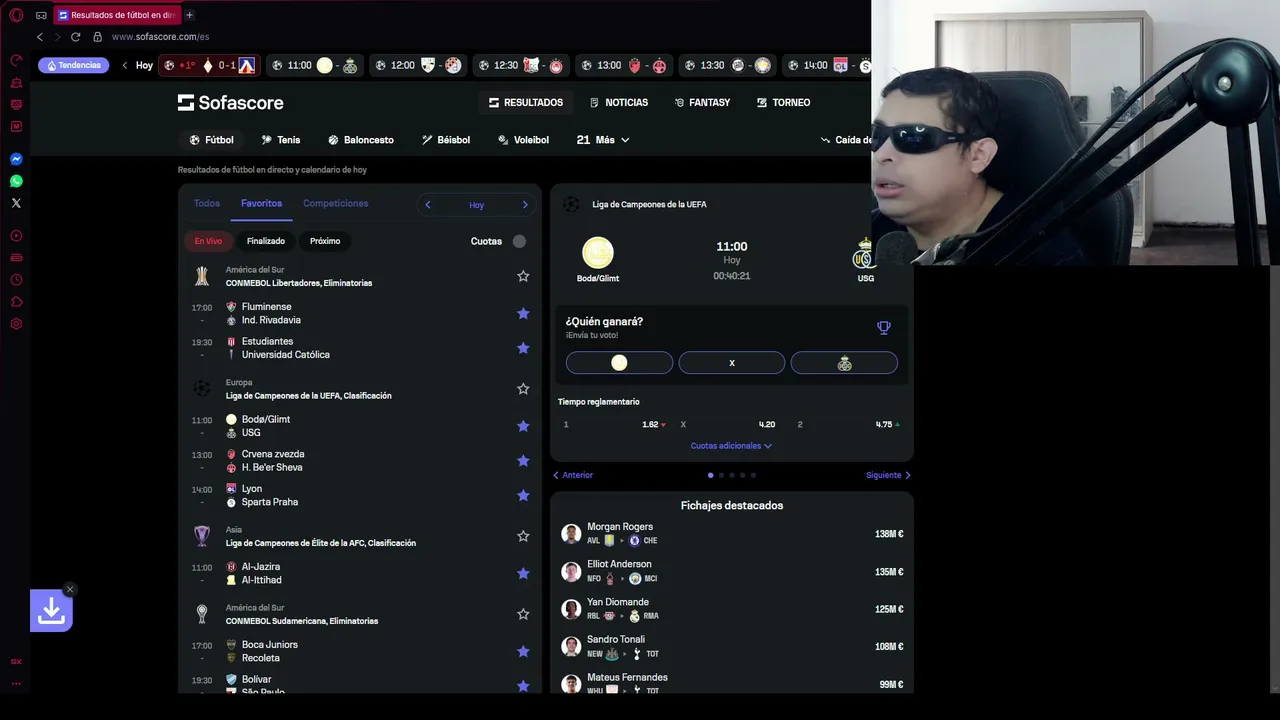
Task: Open the GX Corner sidebar icon
Action: pos(16,661)
